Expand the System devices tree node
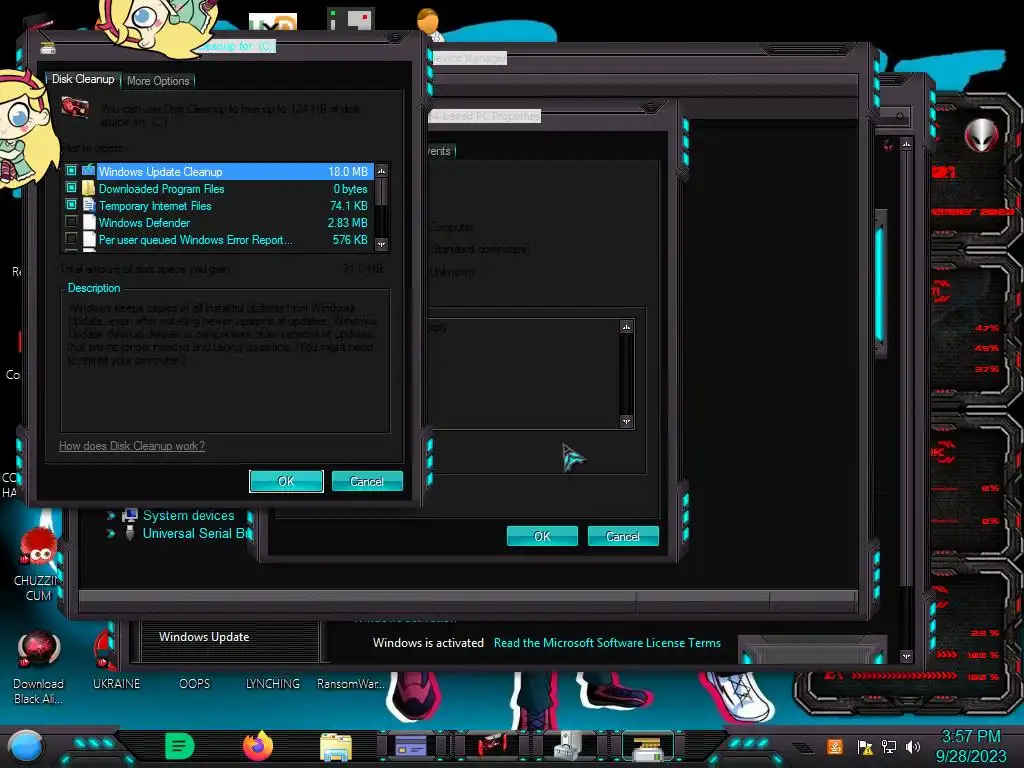 pos(111,516)
